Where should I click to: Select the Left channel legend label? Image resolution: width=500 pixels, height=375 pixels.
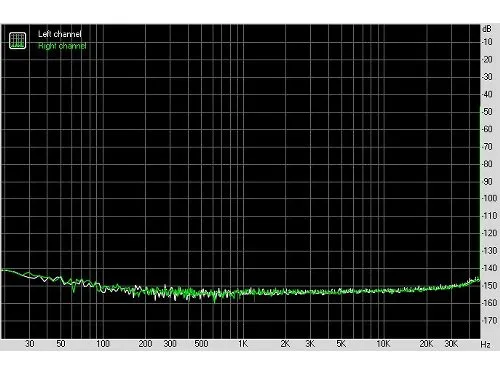pyautogui.click(x=60, y=34)
